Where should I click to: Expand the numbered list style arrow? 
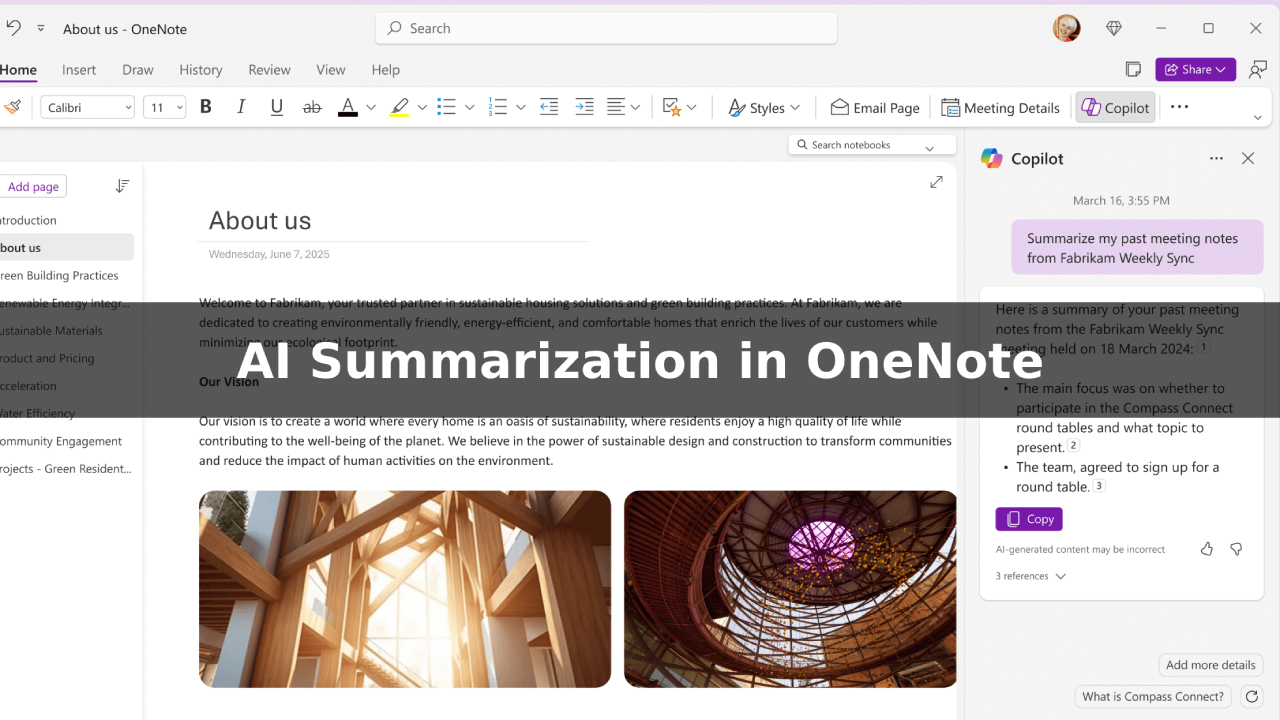520,107
